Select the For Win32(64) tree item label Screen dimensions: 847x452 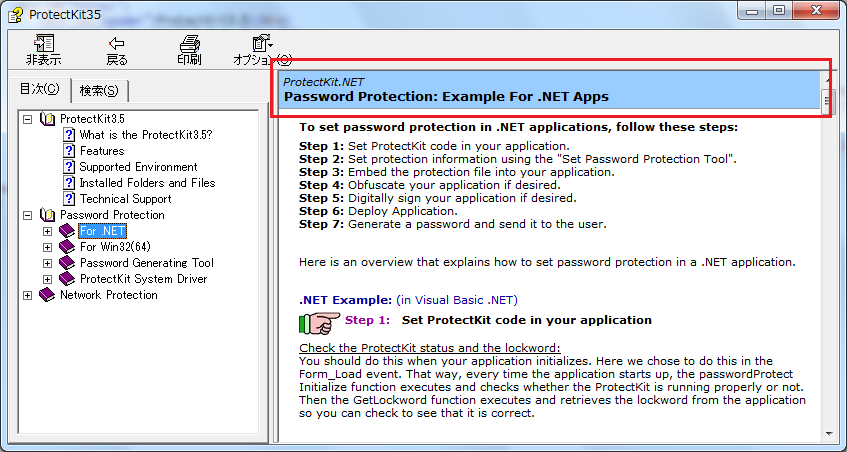115,247
